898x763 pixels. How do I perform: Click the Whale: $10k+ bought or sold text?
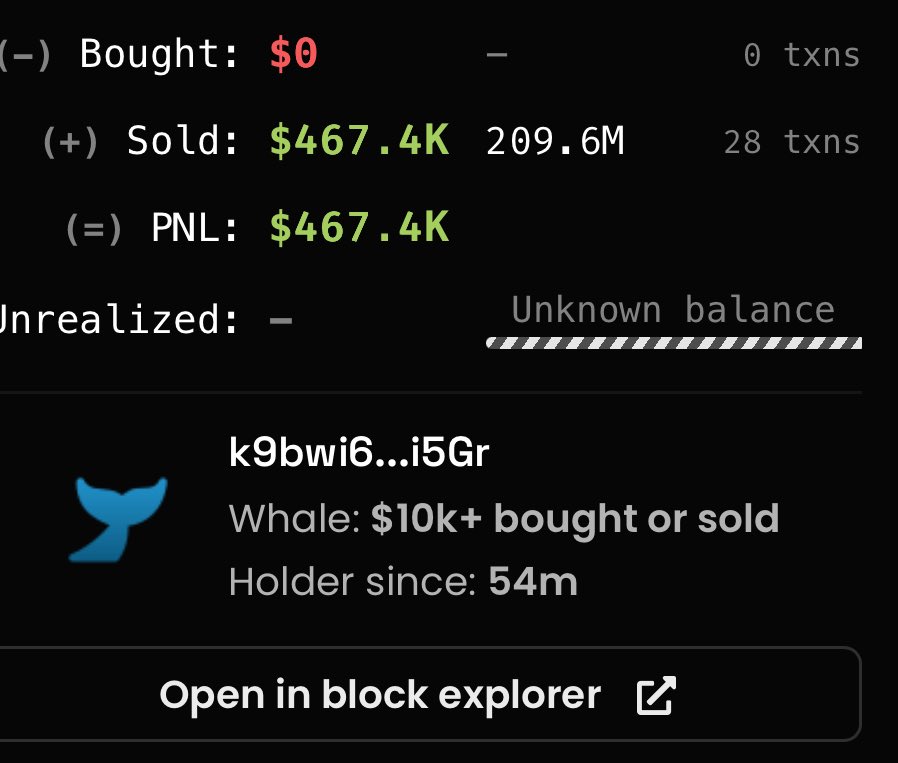504,519
